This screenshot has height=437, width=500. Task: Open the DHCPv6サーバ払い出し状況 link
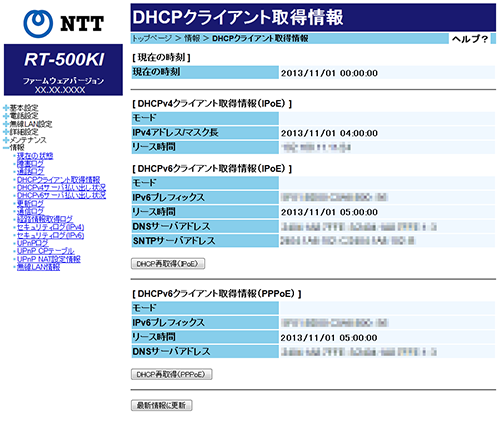click(x=61, y=195)
